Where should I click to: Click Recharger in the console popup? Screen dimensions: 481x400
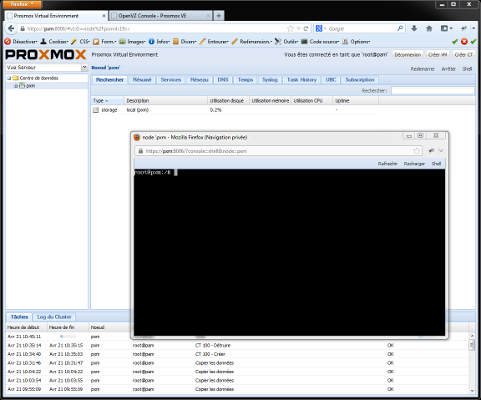(x=414, y=164)
